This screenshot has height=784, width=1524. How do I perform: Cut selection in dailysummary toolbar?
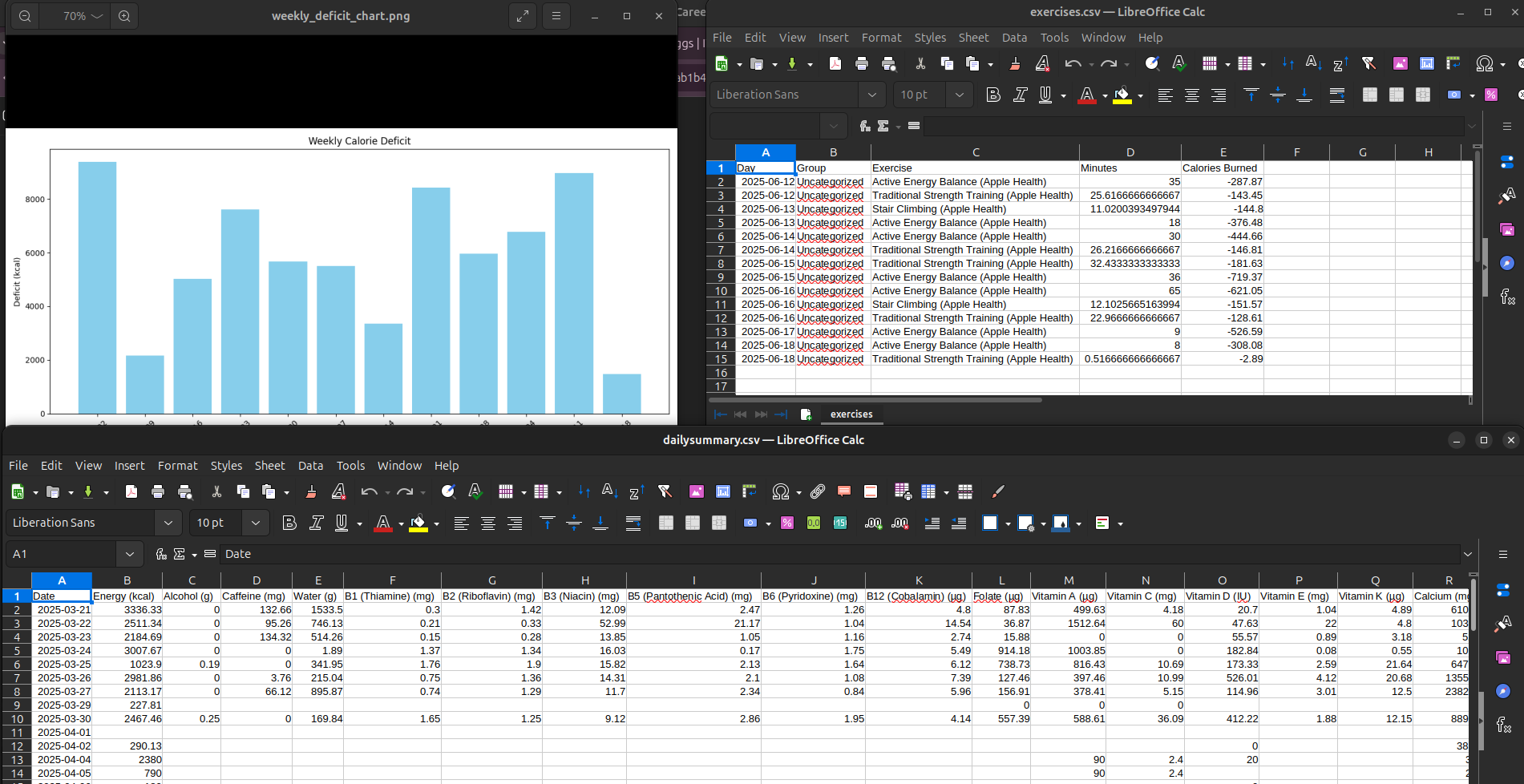coord(216,491)
